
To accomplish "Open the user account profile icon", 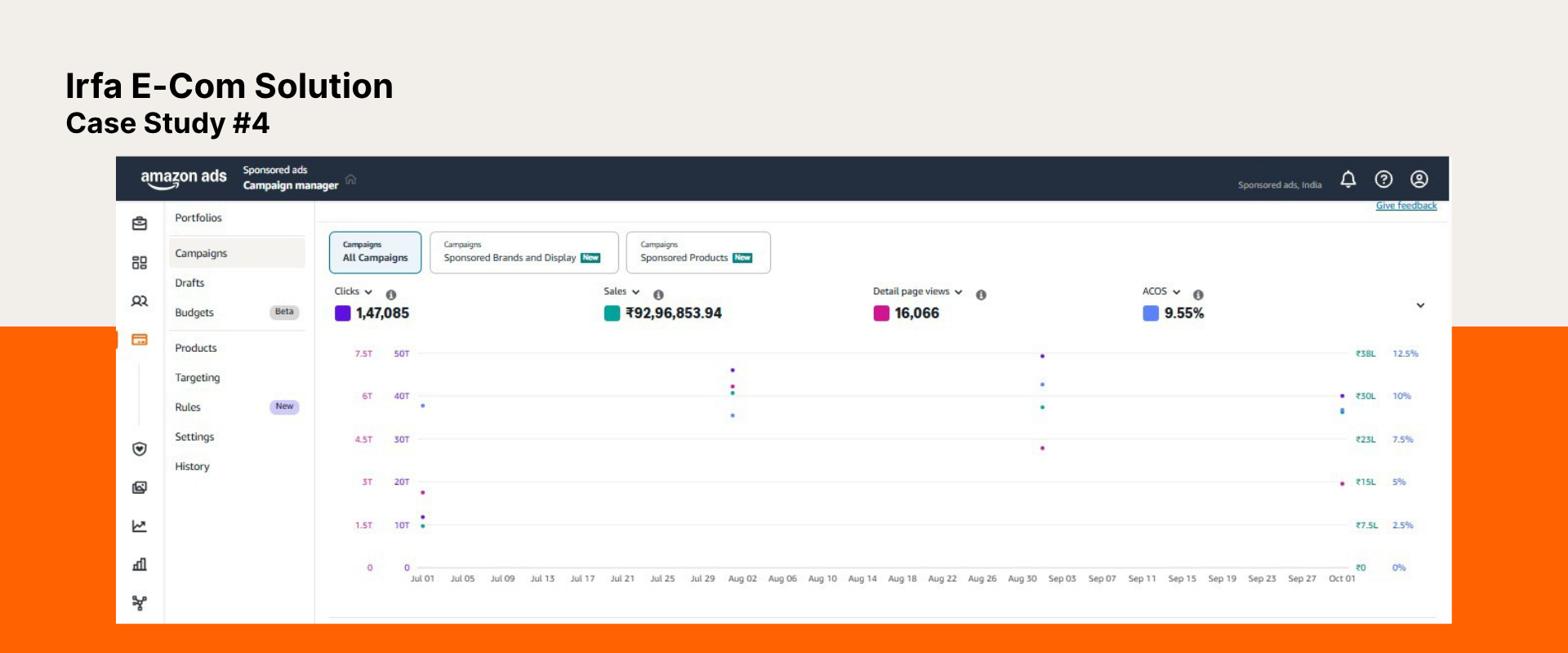I will pos(1419,180).
